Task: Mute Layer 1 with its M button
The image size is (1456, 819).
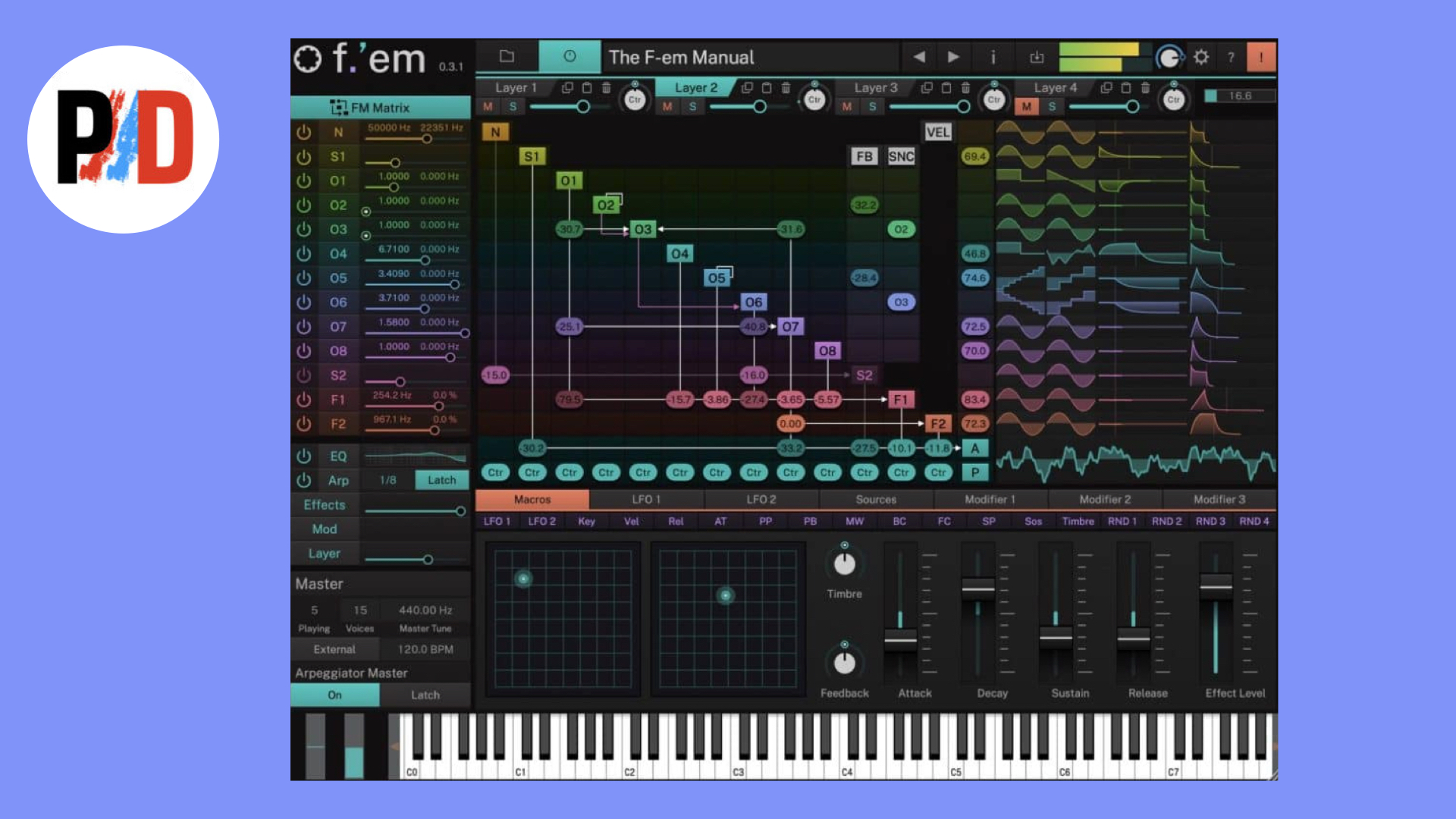Action: click(x=488, y=107)
